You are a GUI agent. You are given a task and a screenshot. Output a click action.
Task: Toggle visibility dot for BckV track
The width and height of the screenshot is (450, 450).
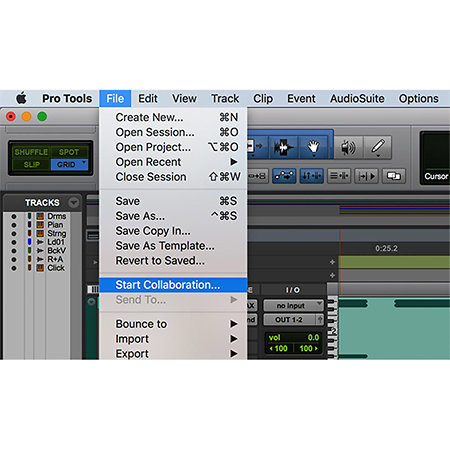pos(14,251)
